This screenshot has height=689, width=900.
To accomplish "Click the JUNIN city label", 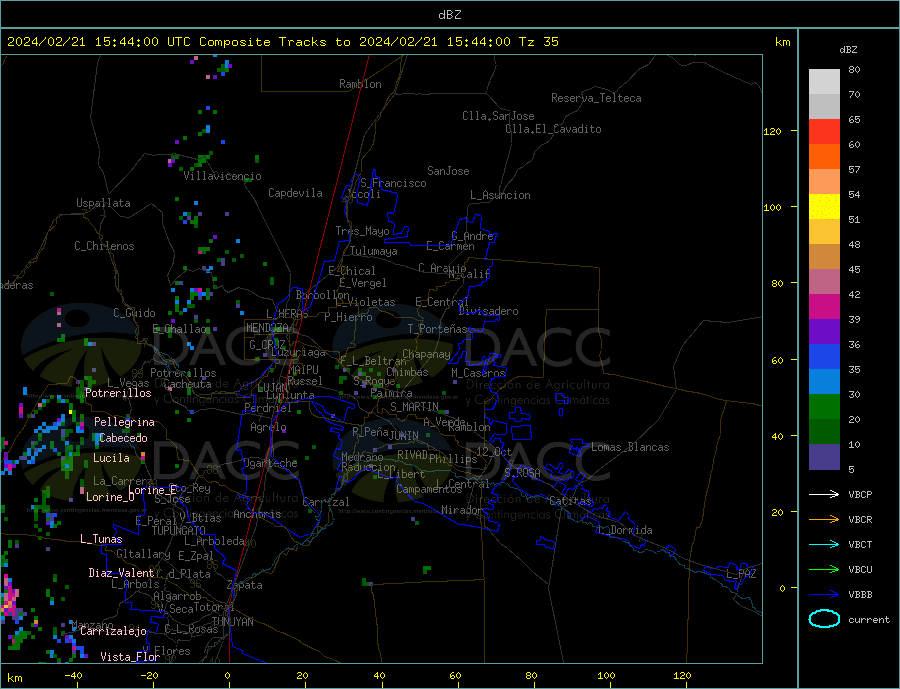I will (404, 436).
